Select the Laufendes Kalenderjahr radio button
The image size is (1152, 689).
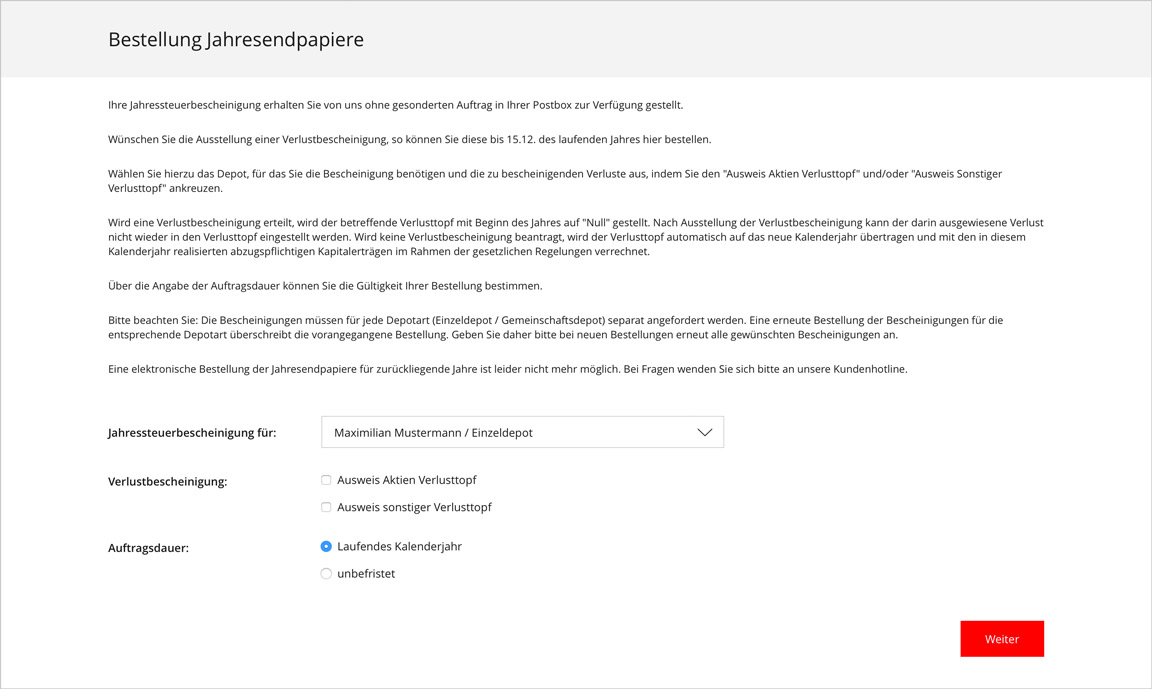[x=326, y=546]
